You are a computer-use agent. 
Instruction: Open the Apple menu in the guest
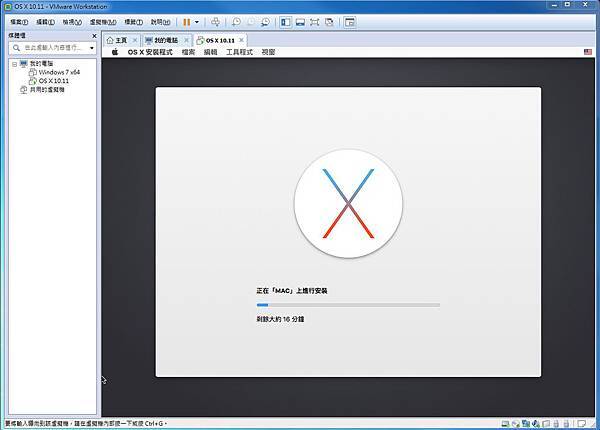115,52
